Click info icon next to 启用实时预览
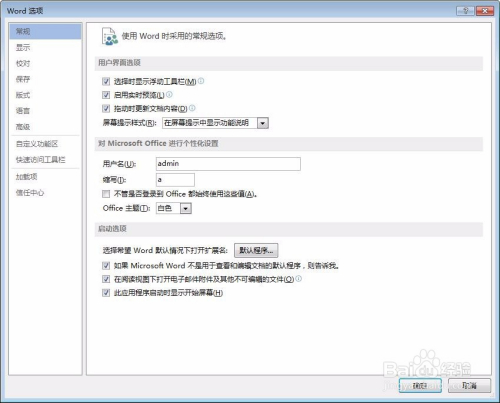The image size is (500, 403). click(169, 95)
